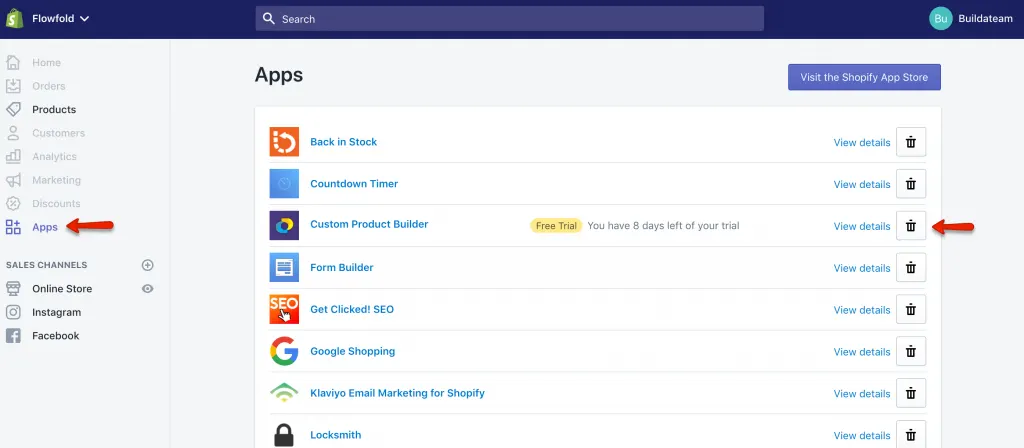Screen dimensions: 1024x448
Task: Open the Back in Stock app
Action: point(344,142)
